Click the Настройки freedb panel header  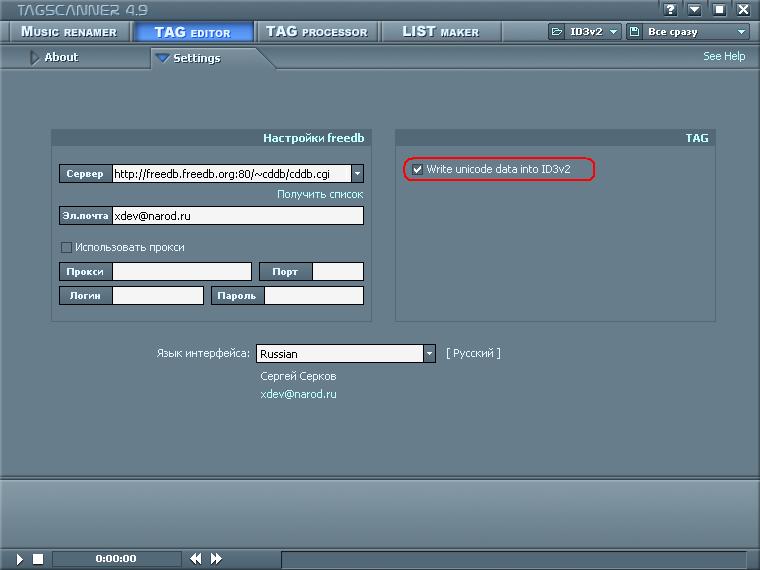(211, 138)
